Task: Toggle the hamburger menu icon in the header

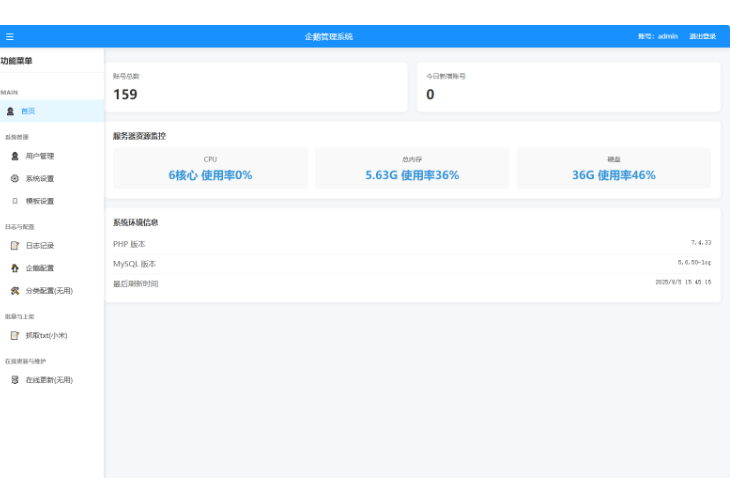Action: coord(9,37)
